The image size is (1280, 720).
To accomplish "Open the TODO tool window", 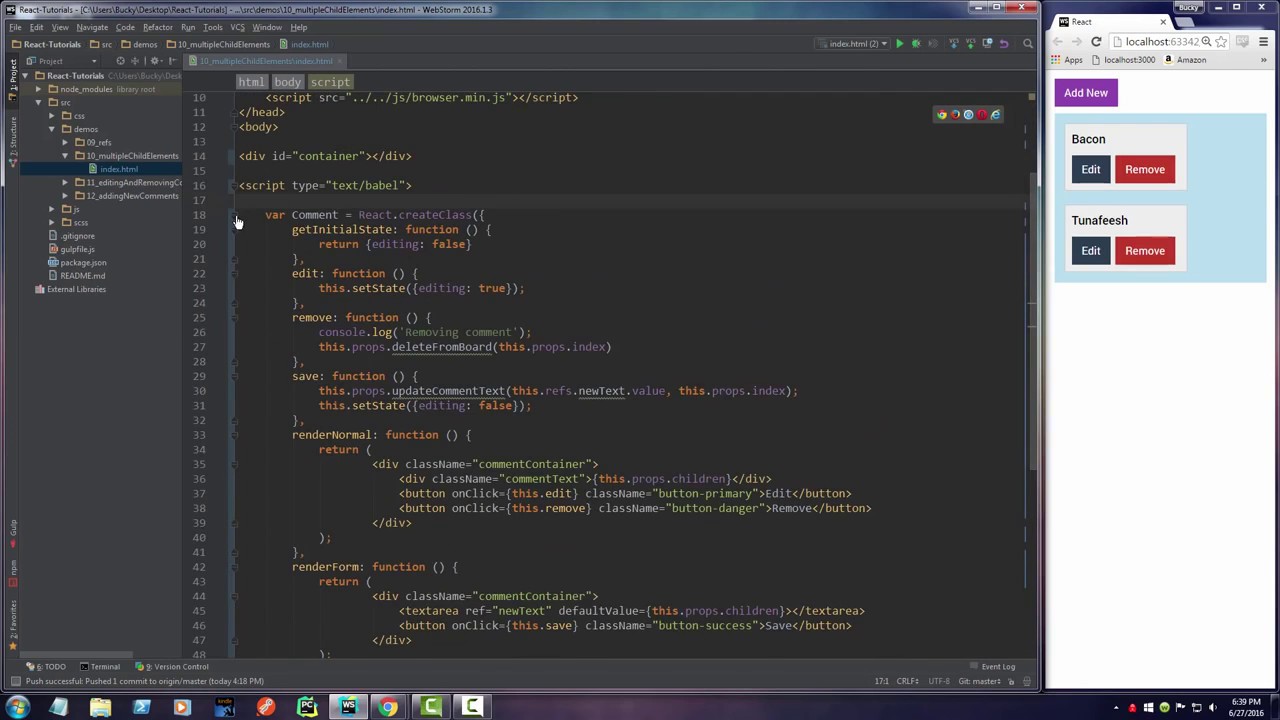I will [48, 667].
